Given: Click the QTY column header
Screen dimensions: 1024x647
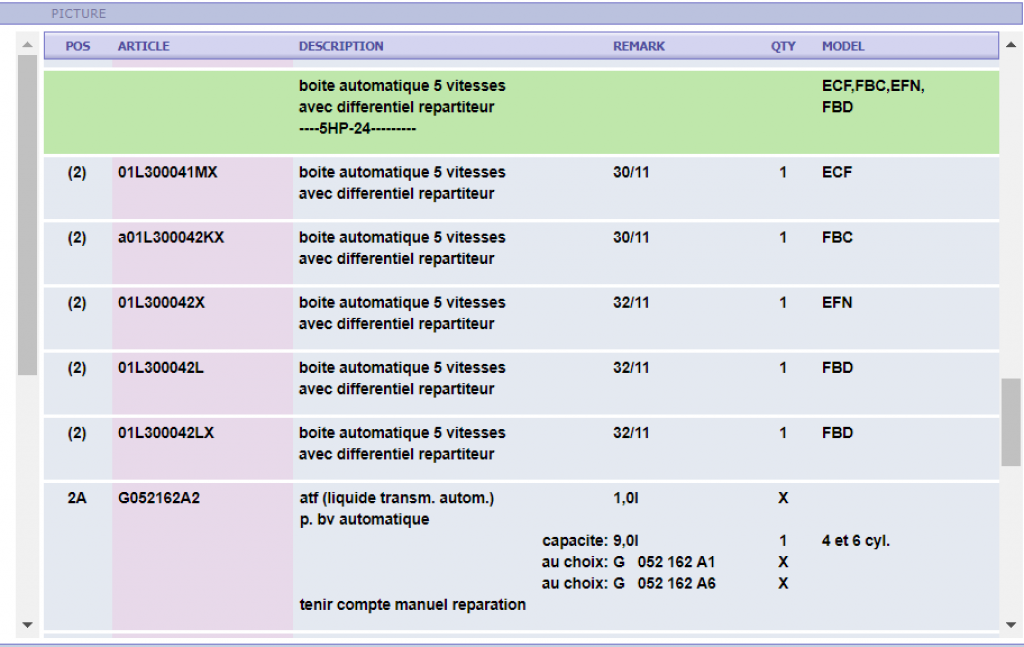Looking at the screenshot, I should pyautogui.click(x=783, y=46).
